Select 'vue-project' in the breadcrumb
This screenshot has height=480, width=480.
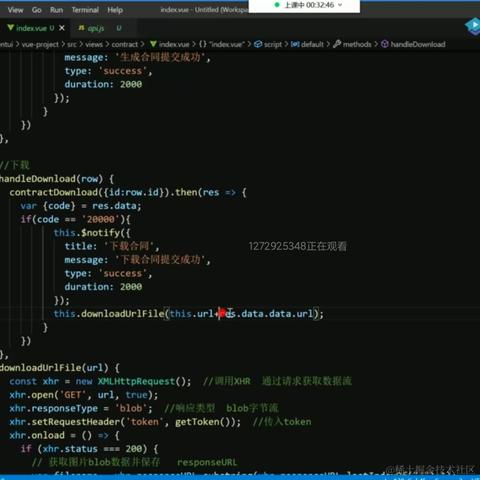pyautogui.click(x=40, y=44)
